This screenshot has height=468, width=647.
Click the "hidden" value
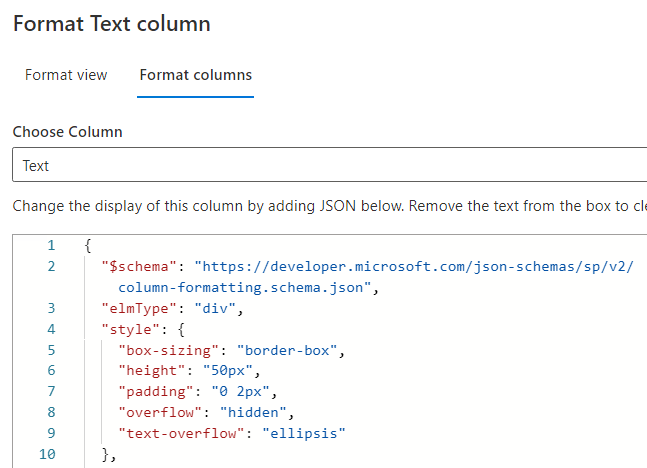click(253, 412)
